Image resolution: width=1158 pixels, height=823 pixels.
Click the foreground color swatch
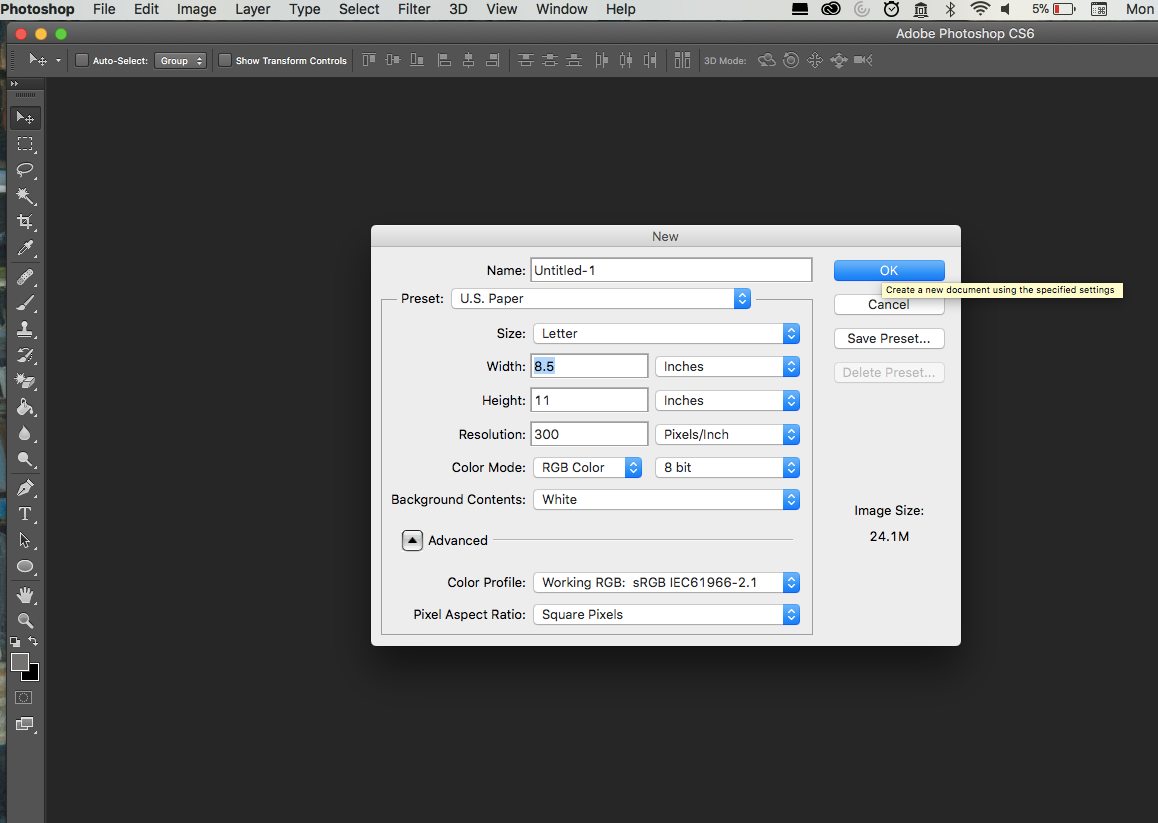(x=20, y=662)
